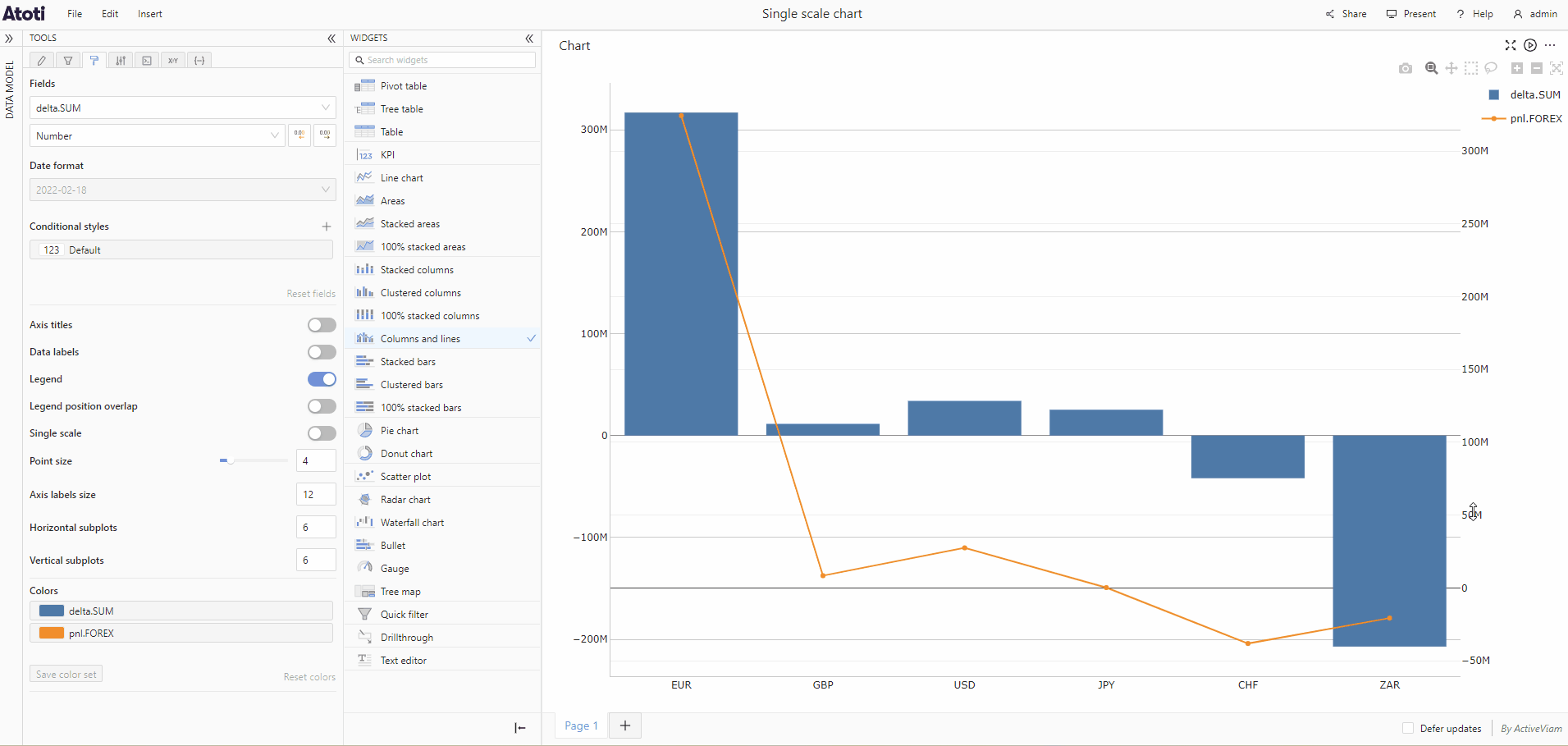
Task: Enable the Axis titles toggle
Action: click(x=322, y=325)
